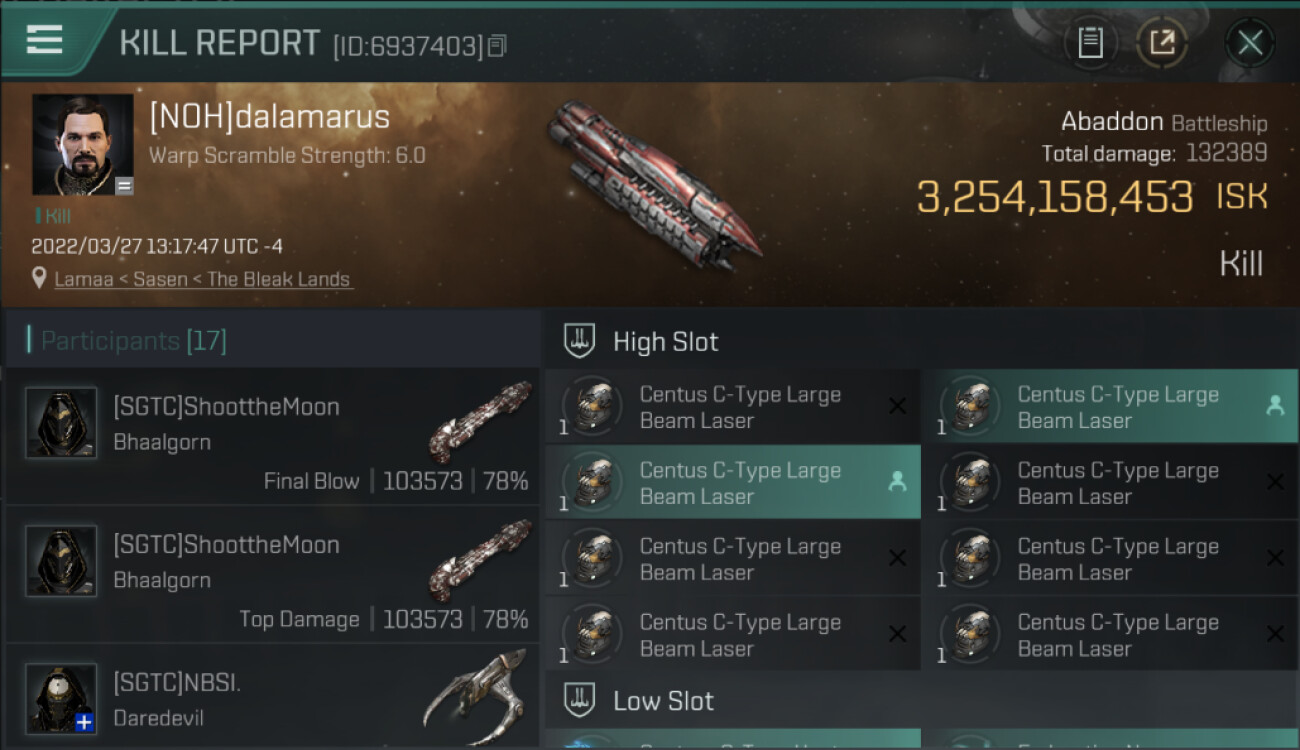Open the hamburger menu
The image size is (1300, 750).
45,40
